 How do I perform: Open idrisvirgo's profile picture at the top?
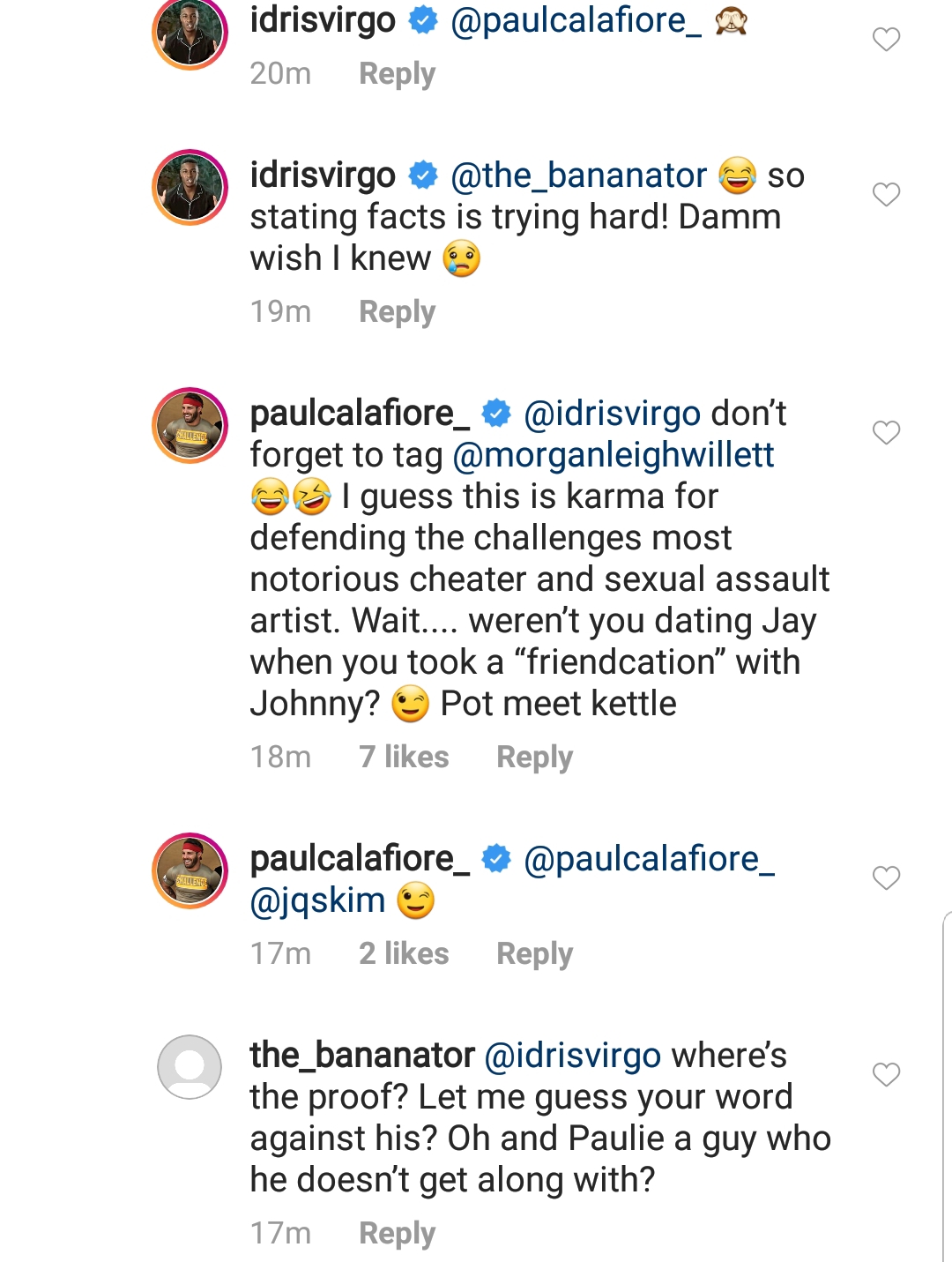(190, 33)
